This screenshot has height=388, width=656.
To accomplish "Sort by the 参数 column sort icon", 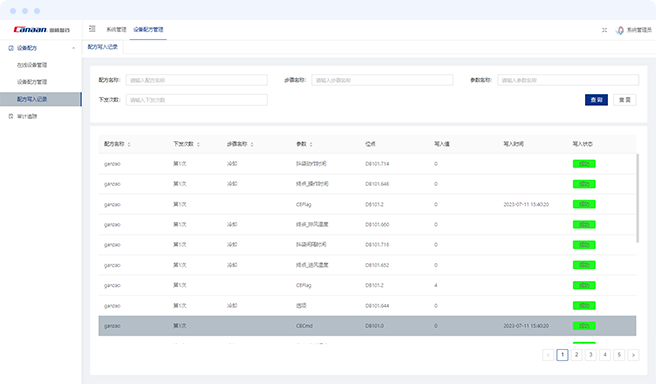I will tap(311, 144).
